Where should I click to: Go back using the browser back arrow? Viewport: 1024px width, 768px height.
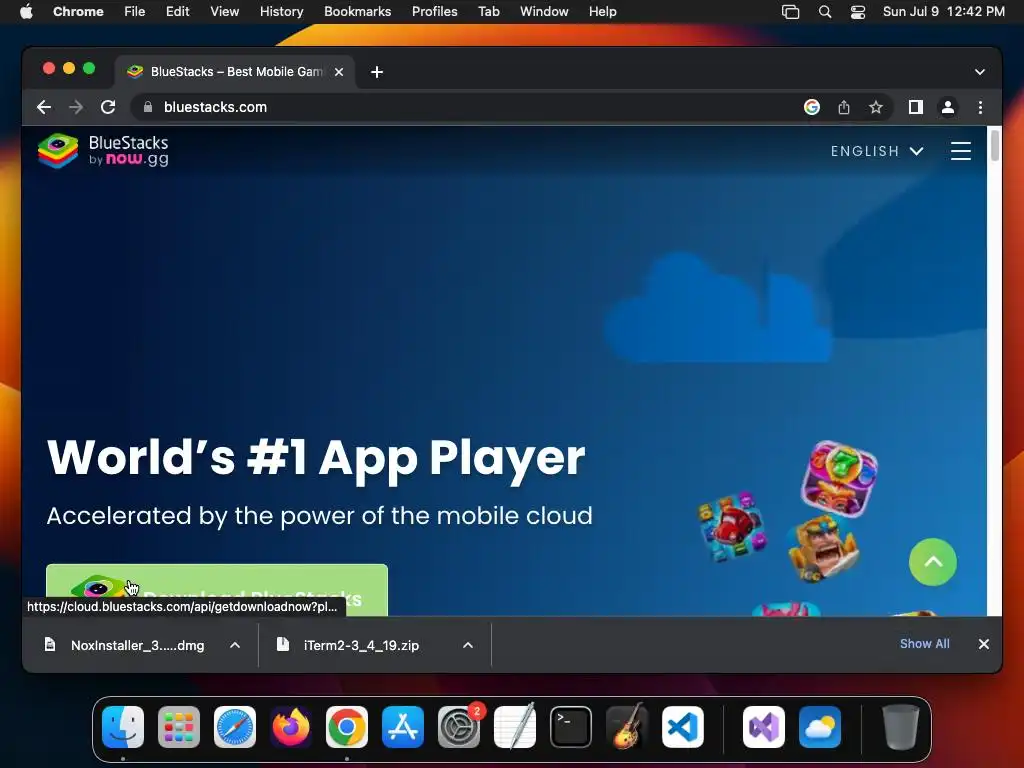tap(44, 107)
